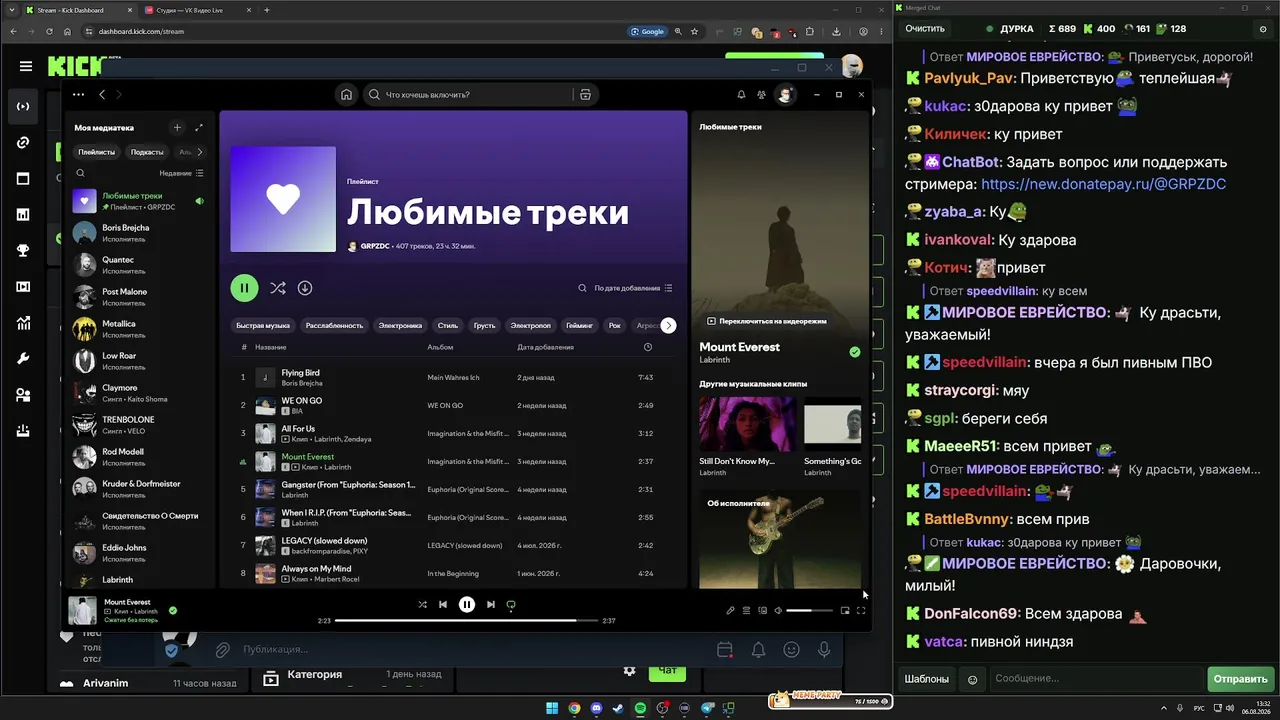Viewport: 1280px width, 720px height.
Task: Open Post Malone in the library list
Action: (x=140, y=297)
